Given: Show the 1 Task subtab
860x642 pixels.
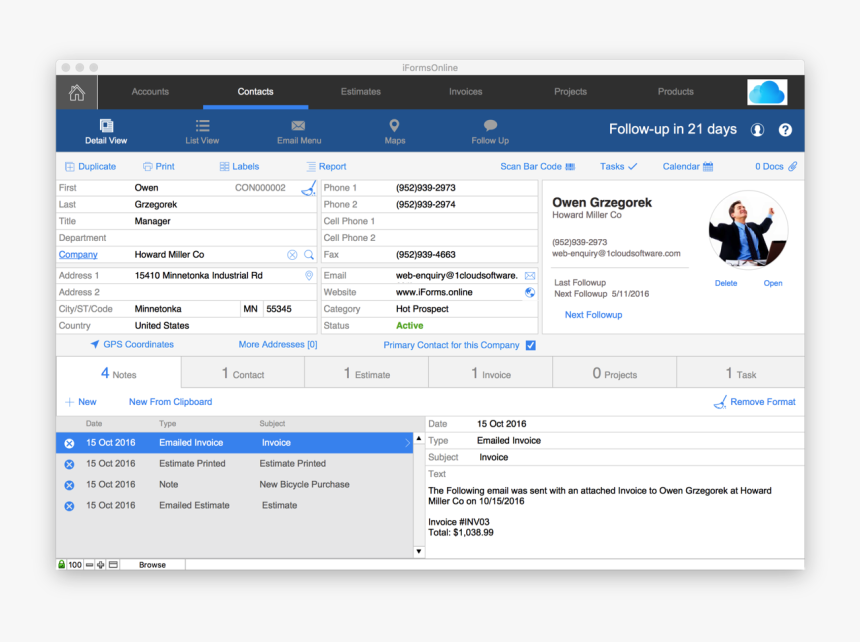Looking at the screenshot, I should [x=740, y=373].
